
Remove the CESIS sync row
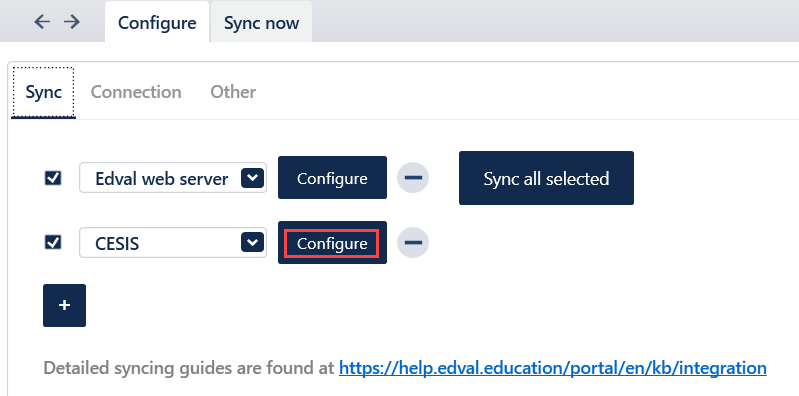(x=413, y=243)
